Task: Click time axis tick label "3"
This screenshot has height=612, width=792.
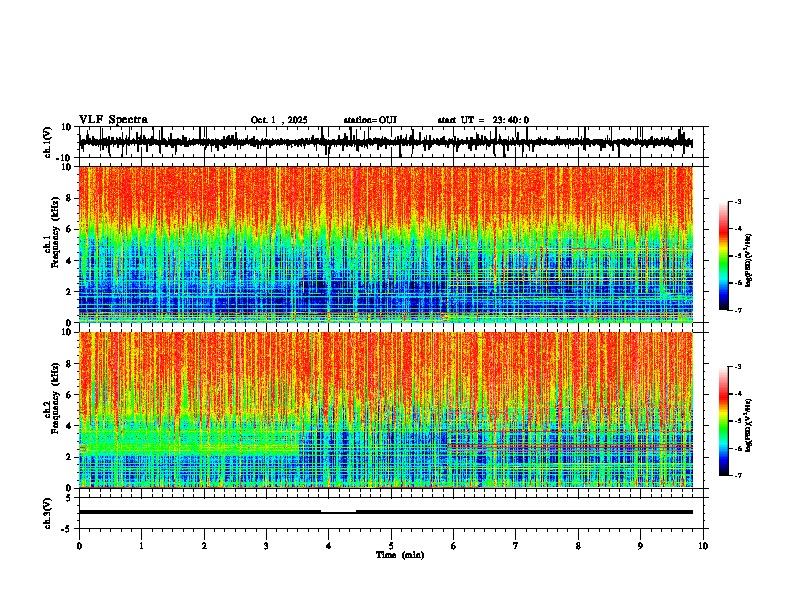Action: [x=266, y=546]
